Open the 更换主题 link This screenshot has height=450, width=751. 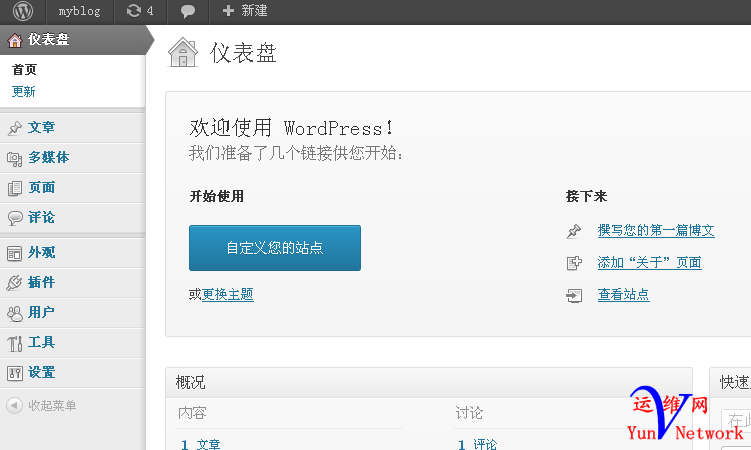pos(228,294)
